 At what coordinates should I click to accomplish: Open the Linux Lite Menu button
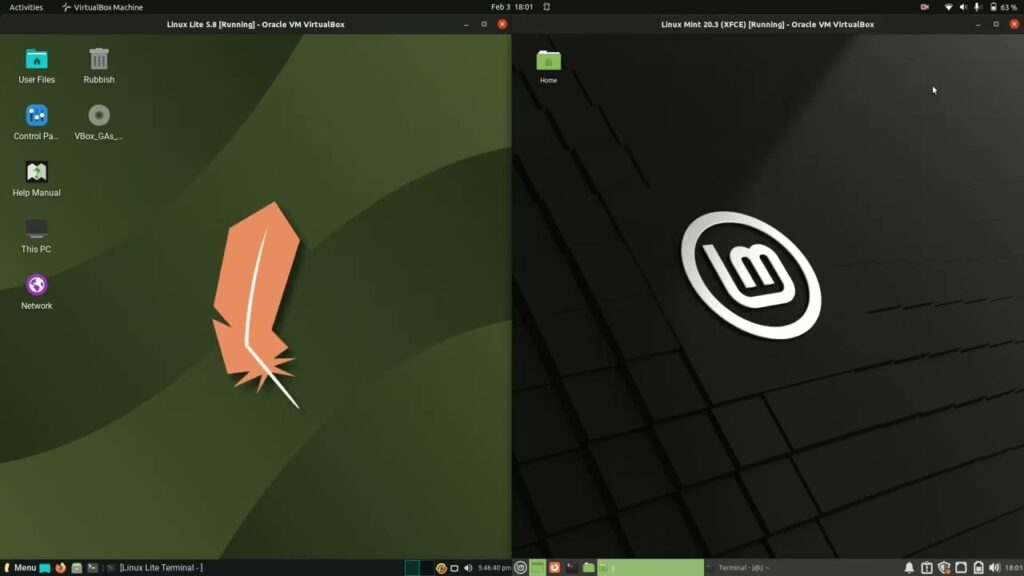(x=20, y=568)
